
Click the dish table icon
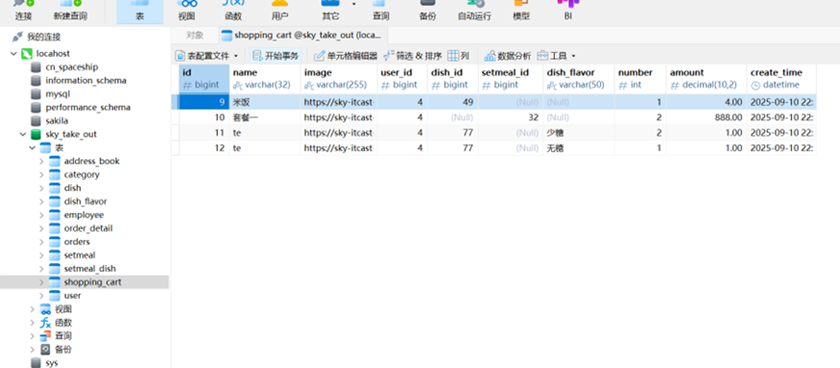pyautogui.click(x=55, y=188)
